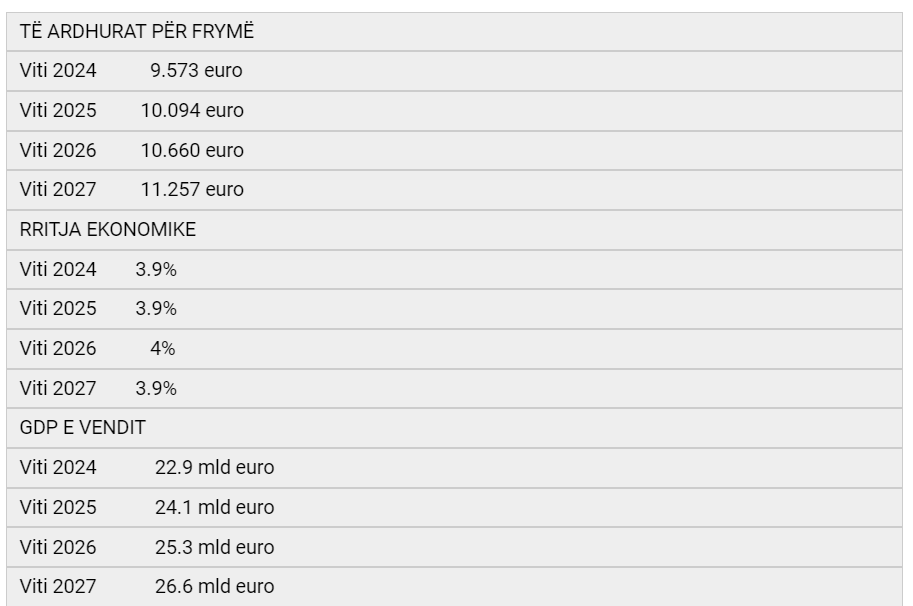
Task: Click the 3.9% growth for Viti 2025
Action: pyautogui.click(x=156, y=309)
